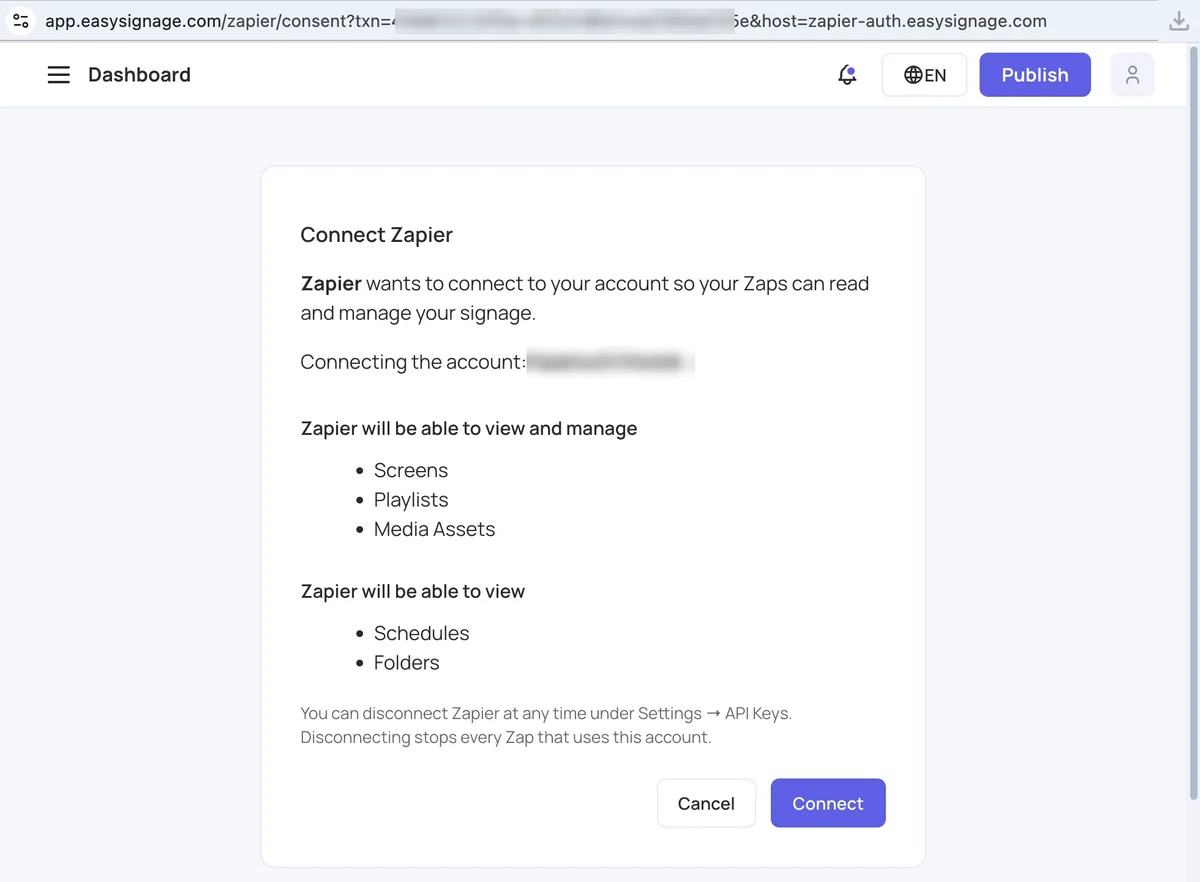The width and height of the screenshot is (1200, 882).
Task: Click the Connect Zapier heading
Action: pyautogui.click(x=376, y=235)
